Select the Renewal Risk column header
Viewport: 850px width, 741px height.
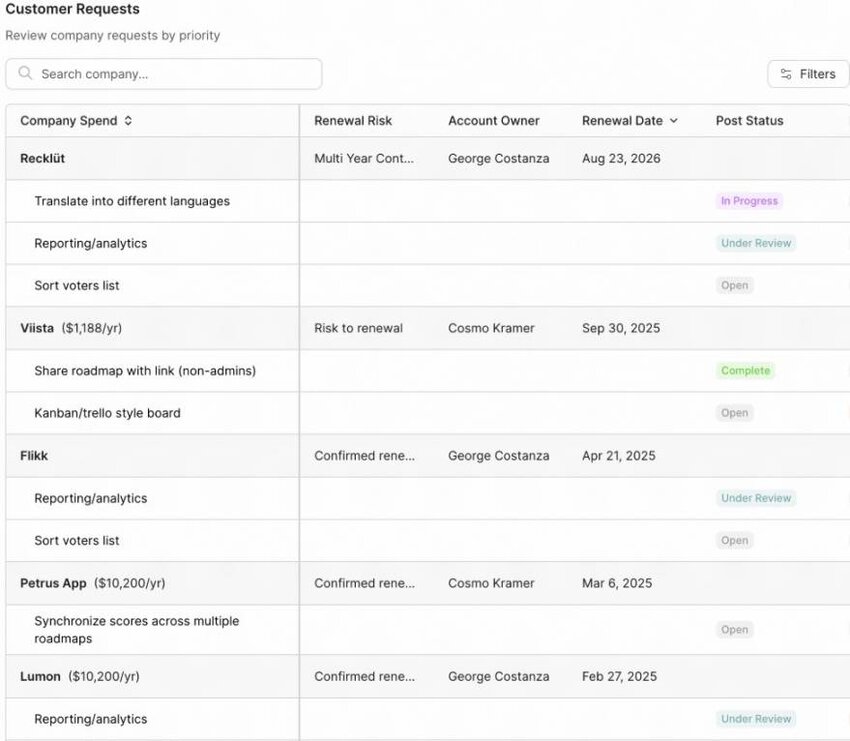coord(353,121)
